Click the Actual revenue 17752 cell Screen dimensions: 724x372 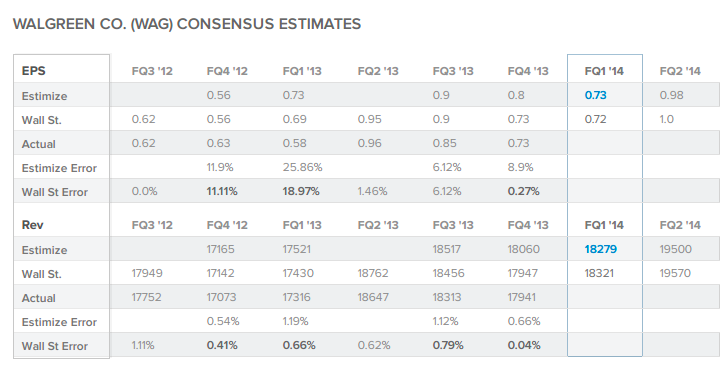point(146,297)
